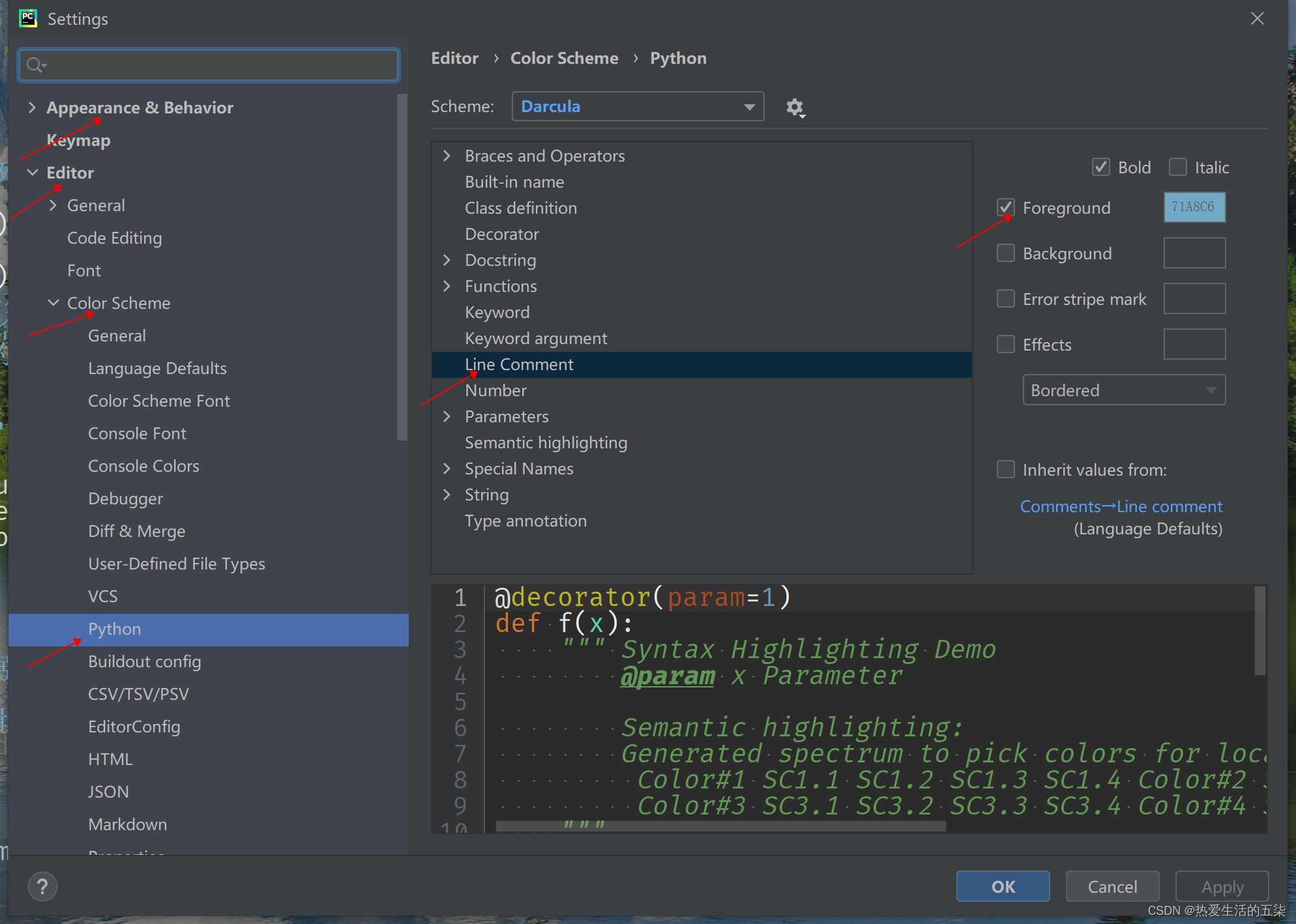Open the Bordered effects dropdown
This screenshot has height=924, width=1296.
[x=1123, y=390]
